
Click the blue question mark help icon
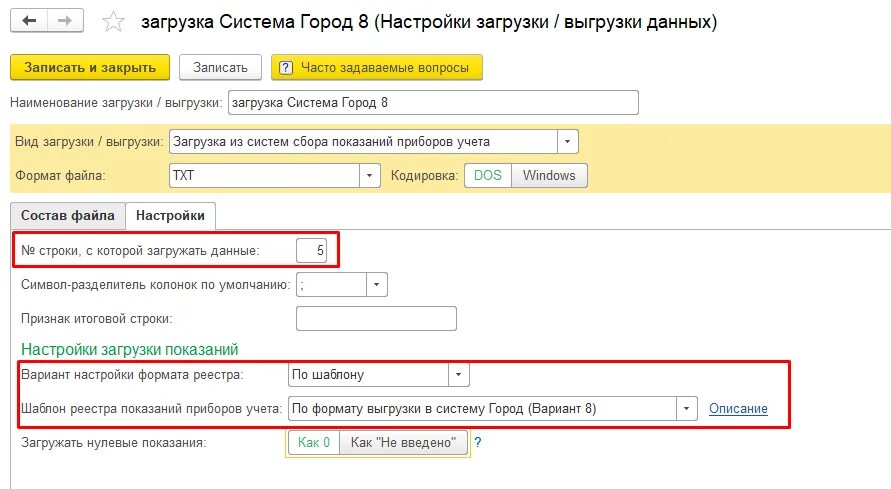tap(478, 442)
